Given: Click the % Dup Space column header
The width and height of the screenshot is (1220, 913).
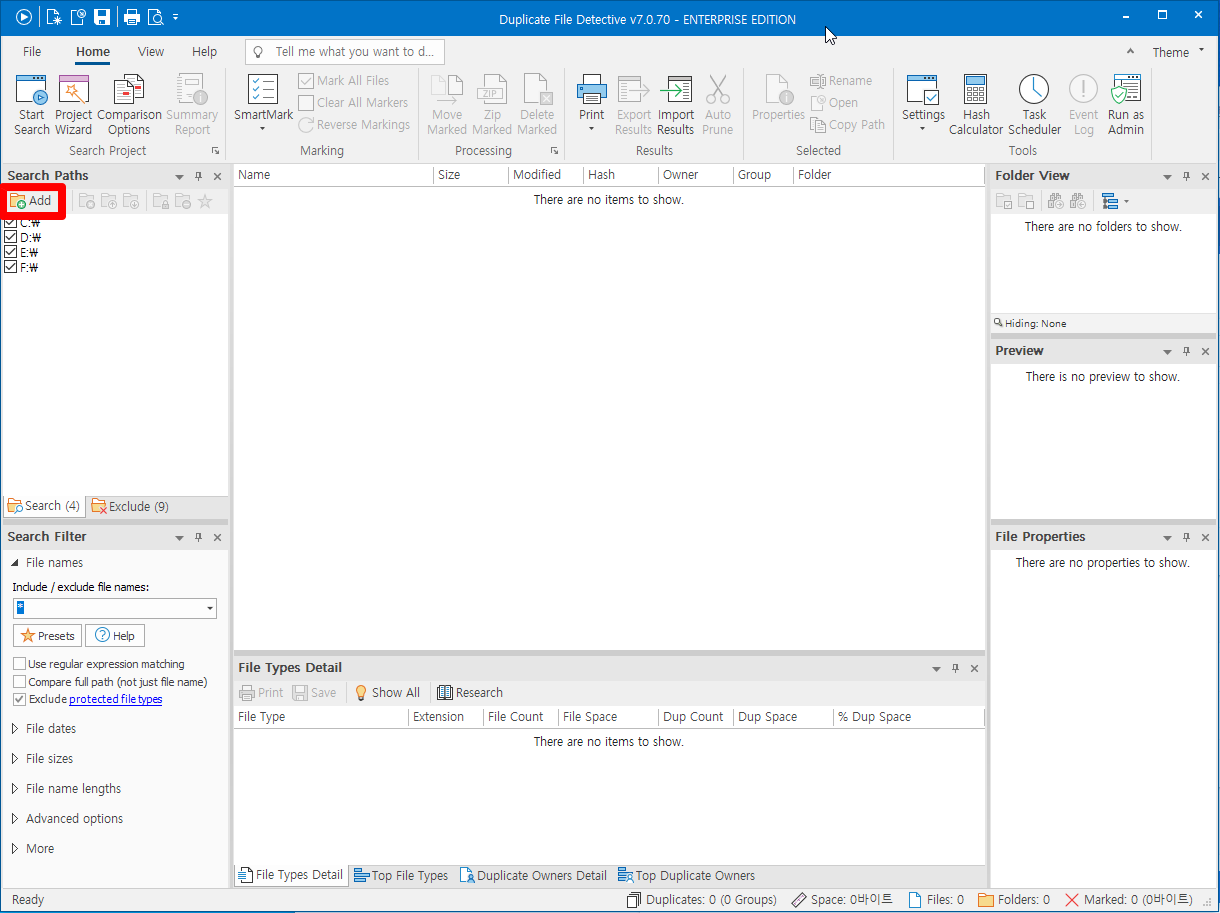Looking at the screenshot, I should pyautogui.click(x=908, y=717).
